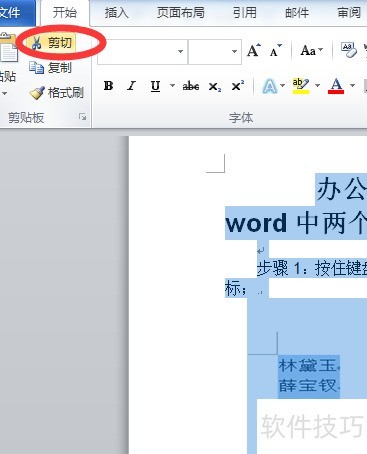
Task: Click the Shrink Font button
Action: tap(275, 51)
